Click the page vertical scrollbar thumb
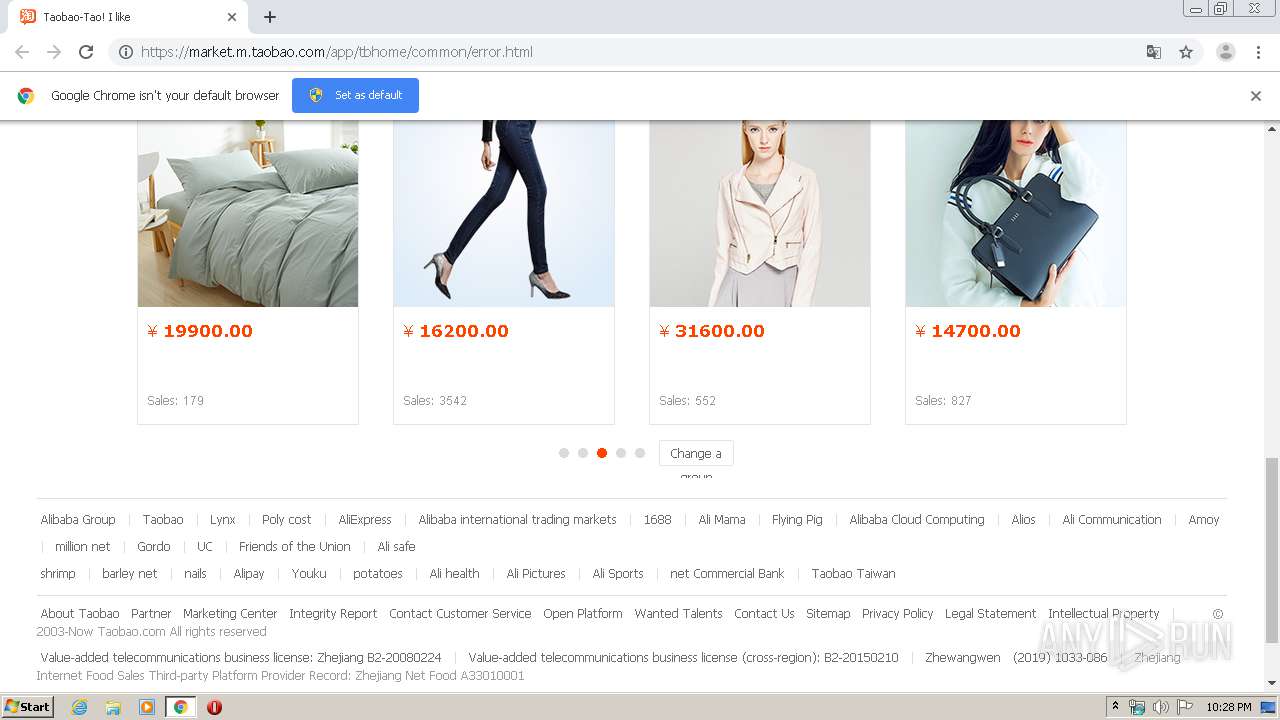The image size is (1280, 720). point(1271,550)
